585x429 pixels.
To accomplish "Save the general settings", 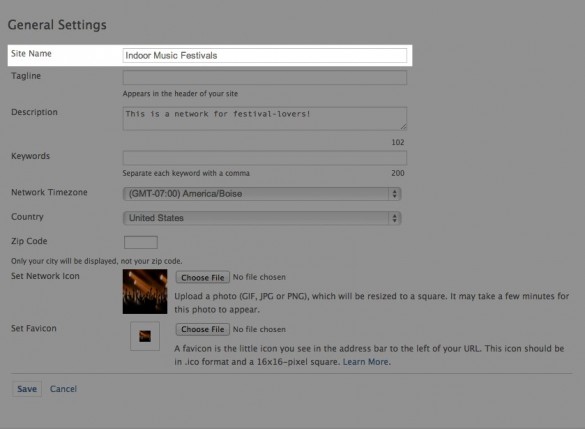I will point(27,389).
